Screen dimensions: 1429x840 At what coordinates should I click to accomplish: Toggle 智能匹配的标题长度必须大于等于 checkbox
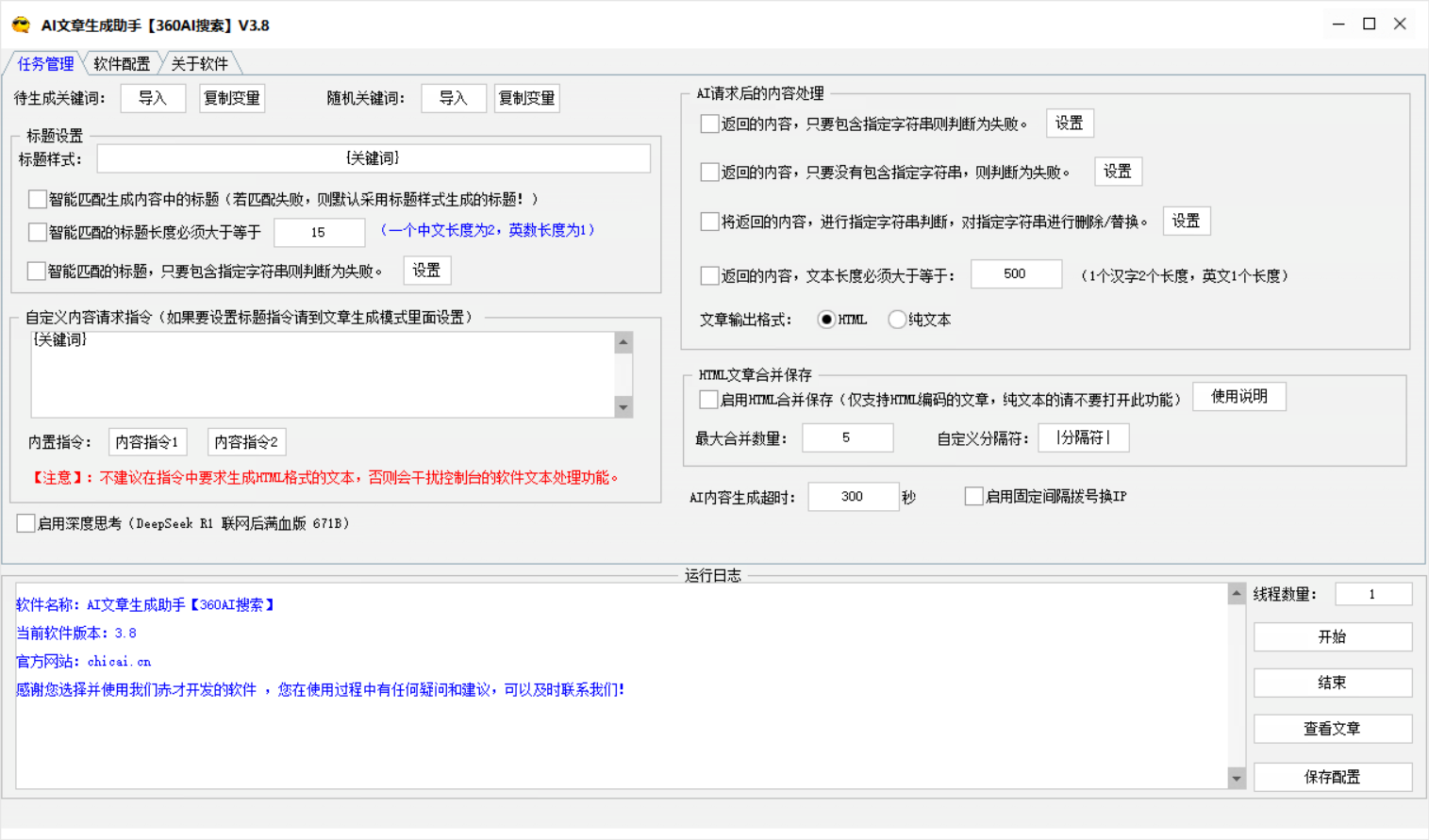pos(38,232)
